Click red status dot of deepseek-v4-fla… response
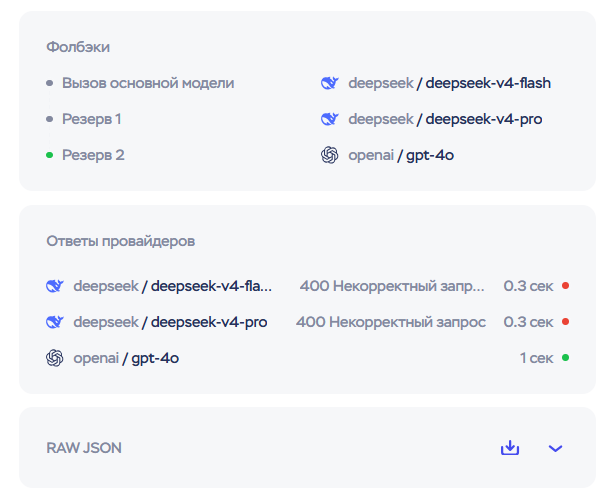 tap(565, 285)
